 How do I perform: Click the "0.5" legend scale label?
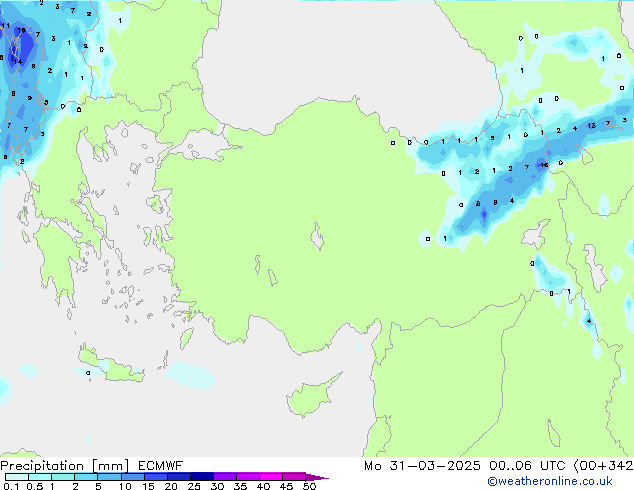[x=35, y=486]
